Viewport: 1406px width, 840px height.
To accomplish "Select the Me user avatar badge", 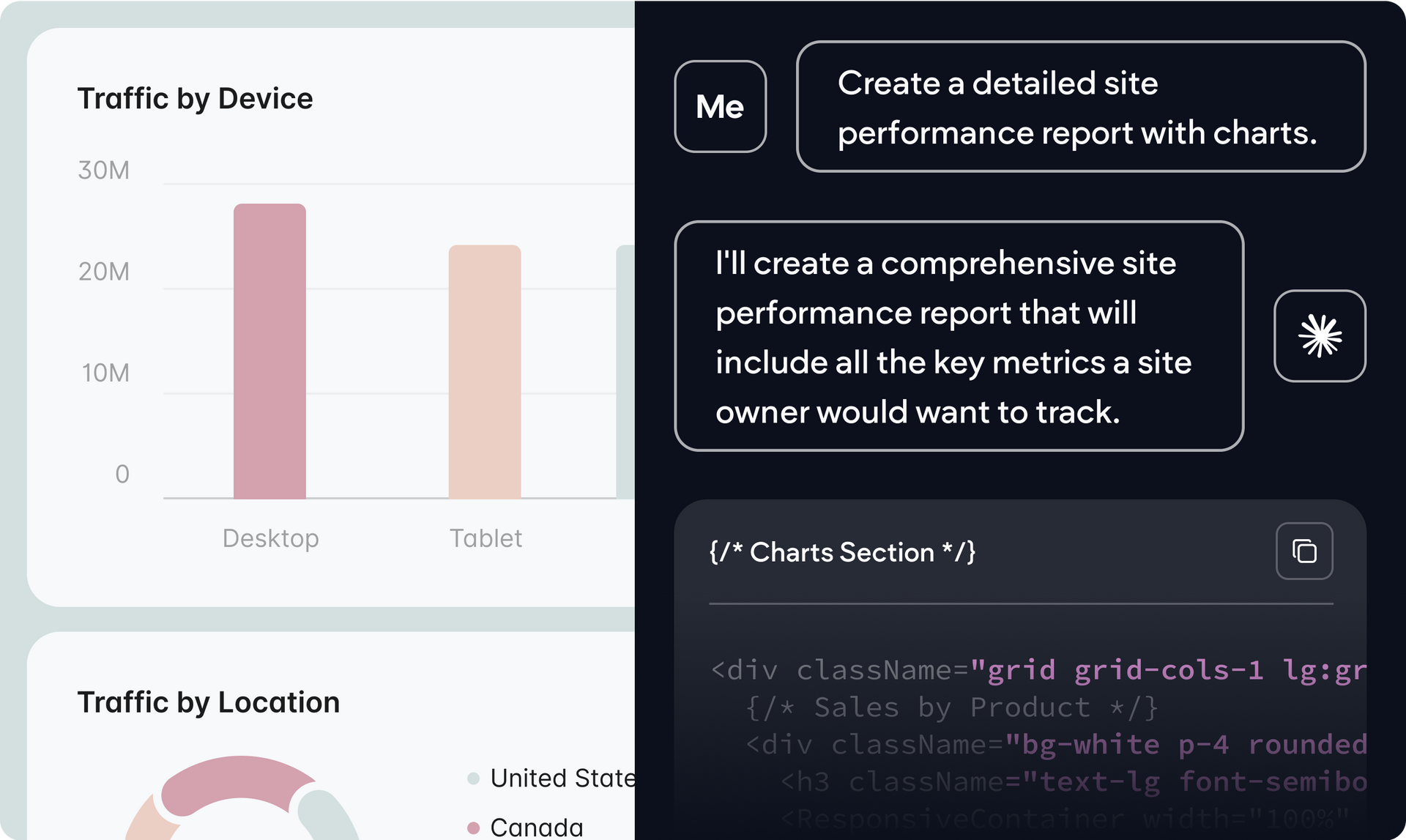I will [721, 106].
